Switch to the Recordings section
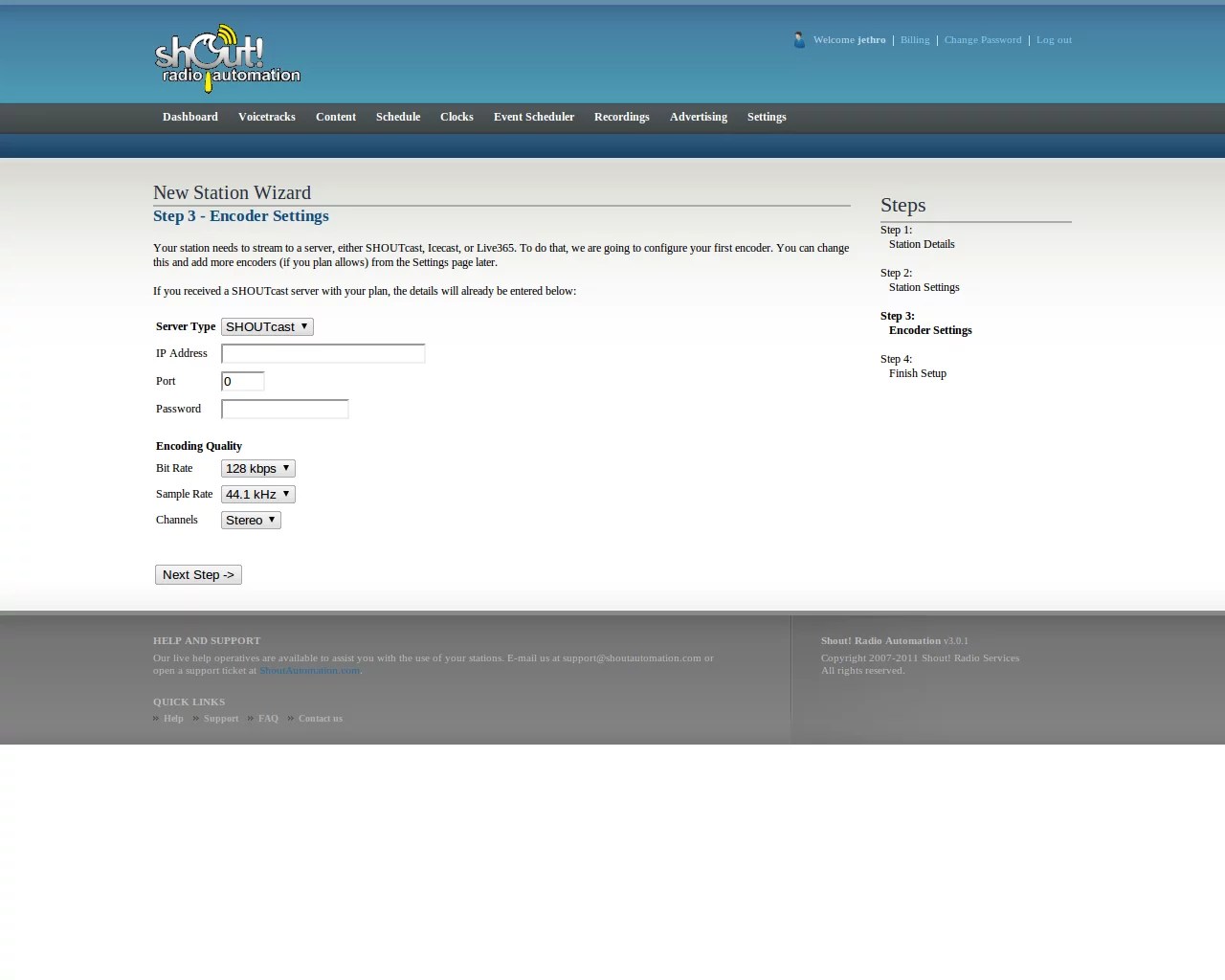This screenshot has width=1225, height=980. (621, 117)
